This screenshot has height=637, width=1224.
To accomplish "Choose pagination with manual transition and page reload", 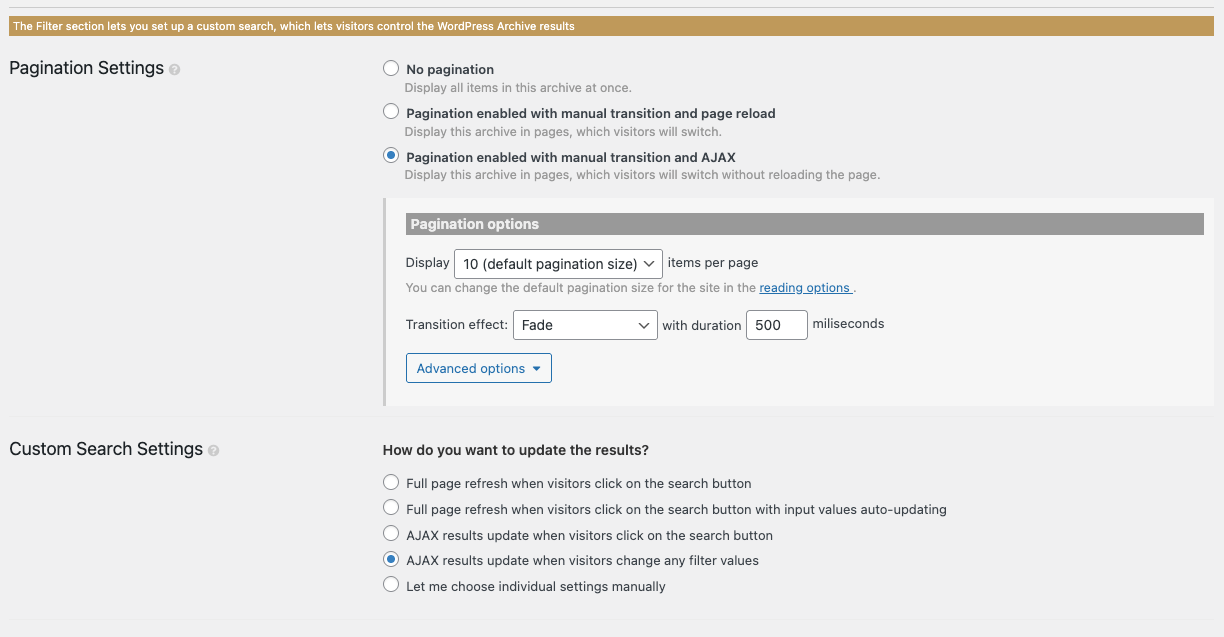I will coord(391,113).
